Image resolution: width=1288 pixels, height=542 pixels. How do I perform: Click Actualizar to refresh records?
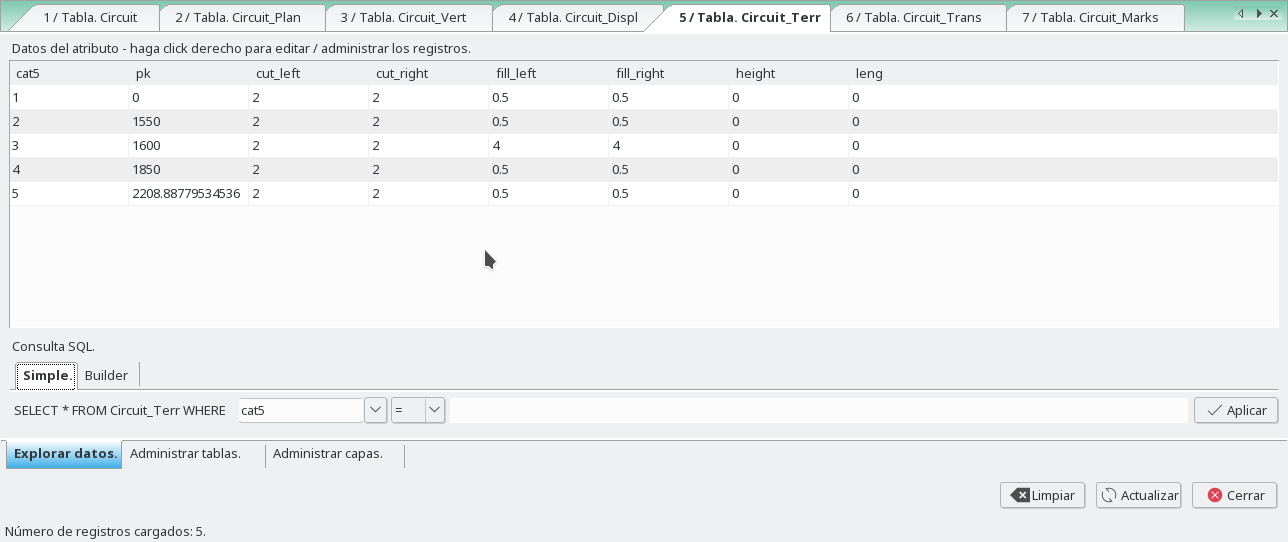click(x=1139, y=495)
